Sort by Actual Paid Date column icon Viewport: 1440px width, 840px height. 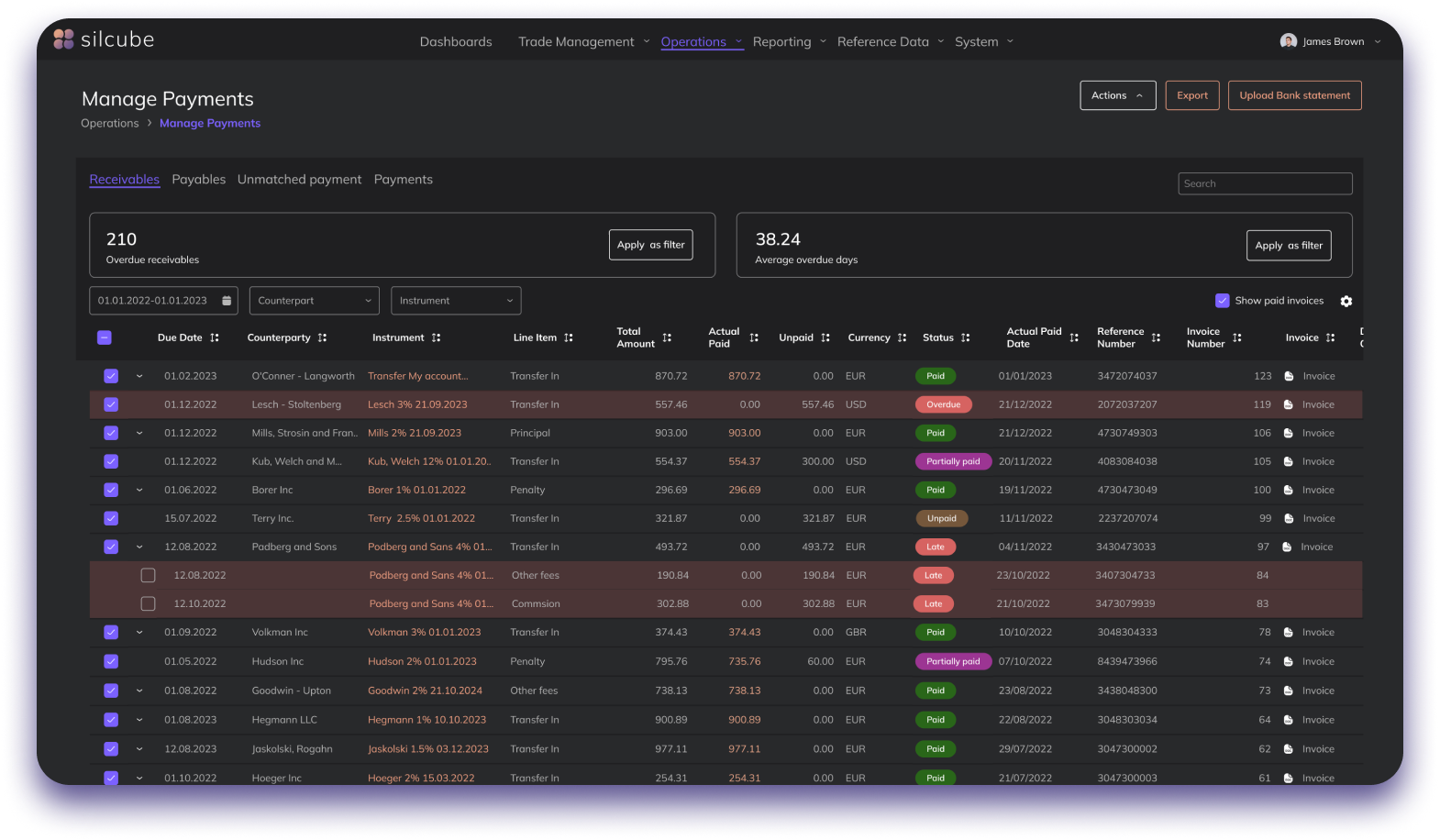tap(1074, 337)
